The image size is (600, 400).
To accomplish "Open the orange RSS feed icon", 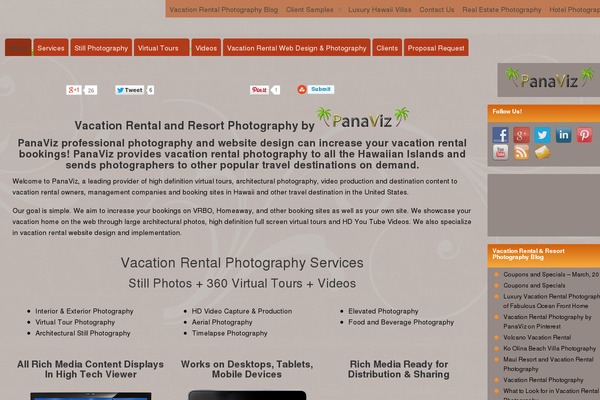I will point(521,152).
